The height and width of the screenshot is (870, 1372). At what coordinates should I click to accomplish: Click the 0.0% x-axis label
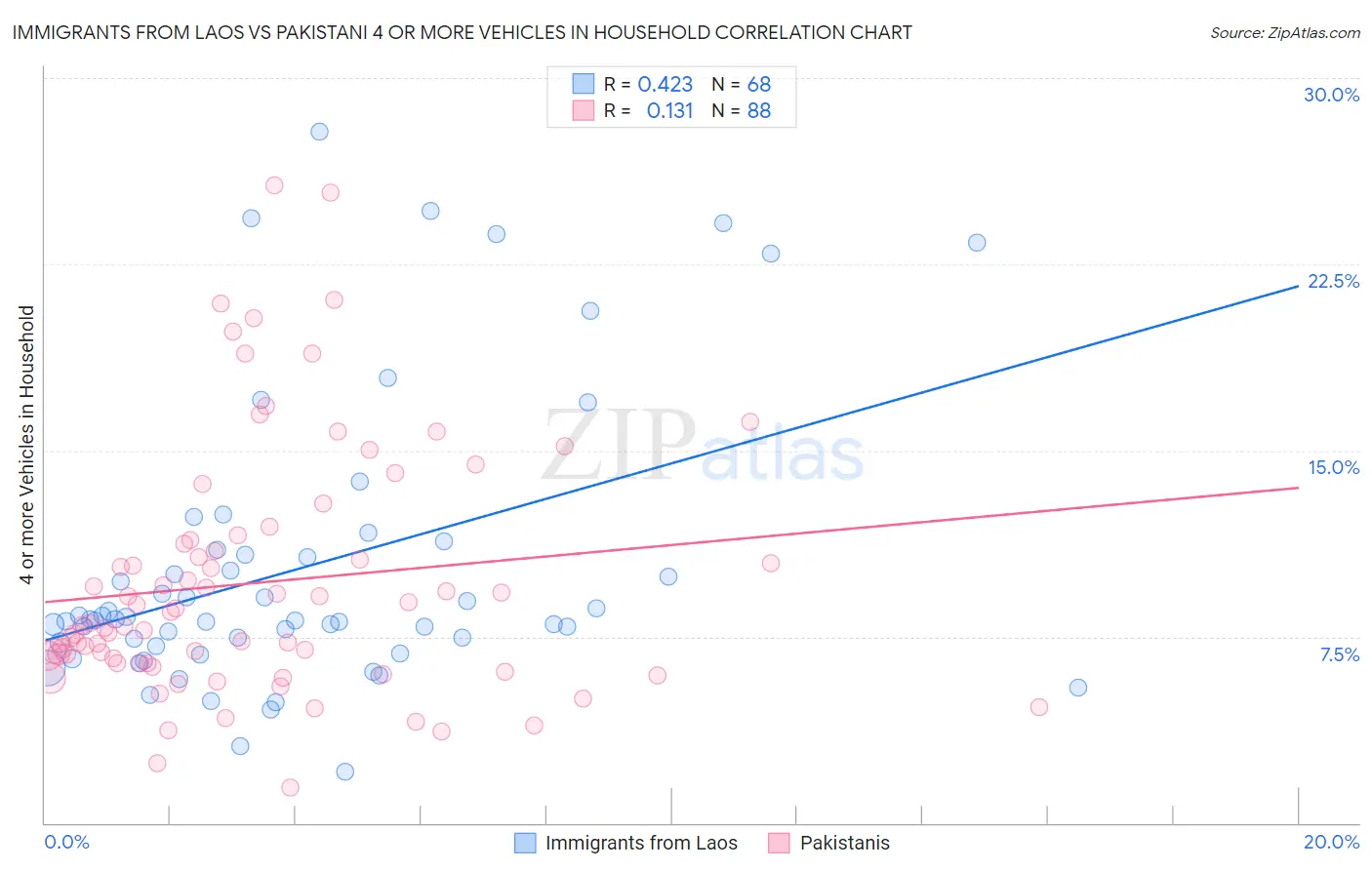(x=67, y=842)
